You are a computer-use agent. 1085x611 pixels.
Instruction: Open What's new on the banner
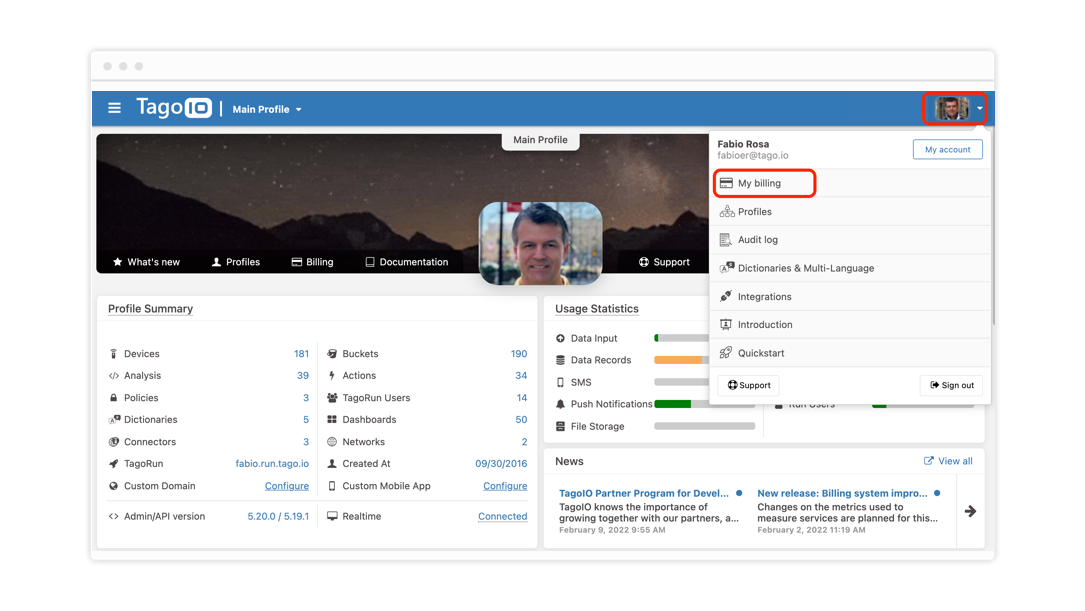point(146,262)
